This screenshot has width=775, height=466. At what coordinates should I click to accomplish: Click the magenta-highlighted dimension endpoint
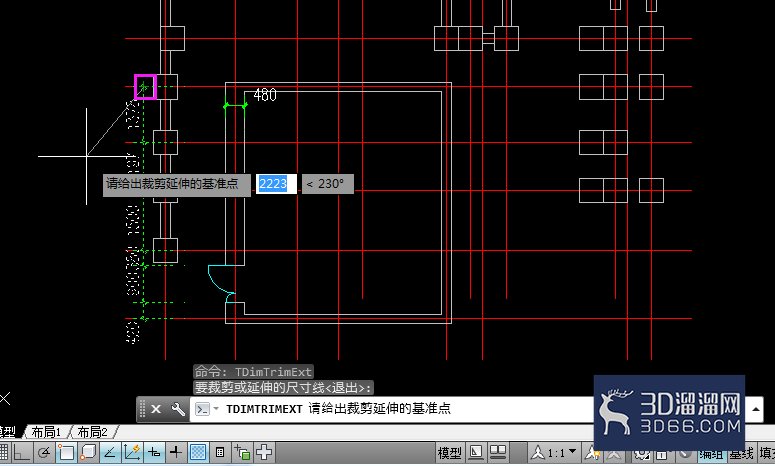[145, 87]
